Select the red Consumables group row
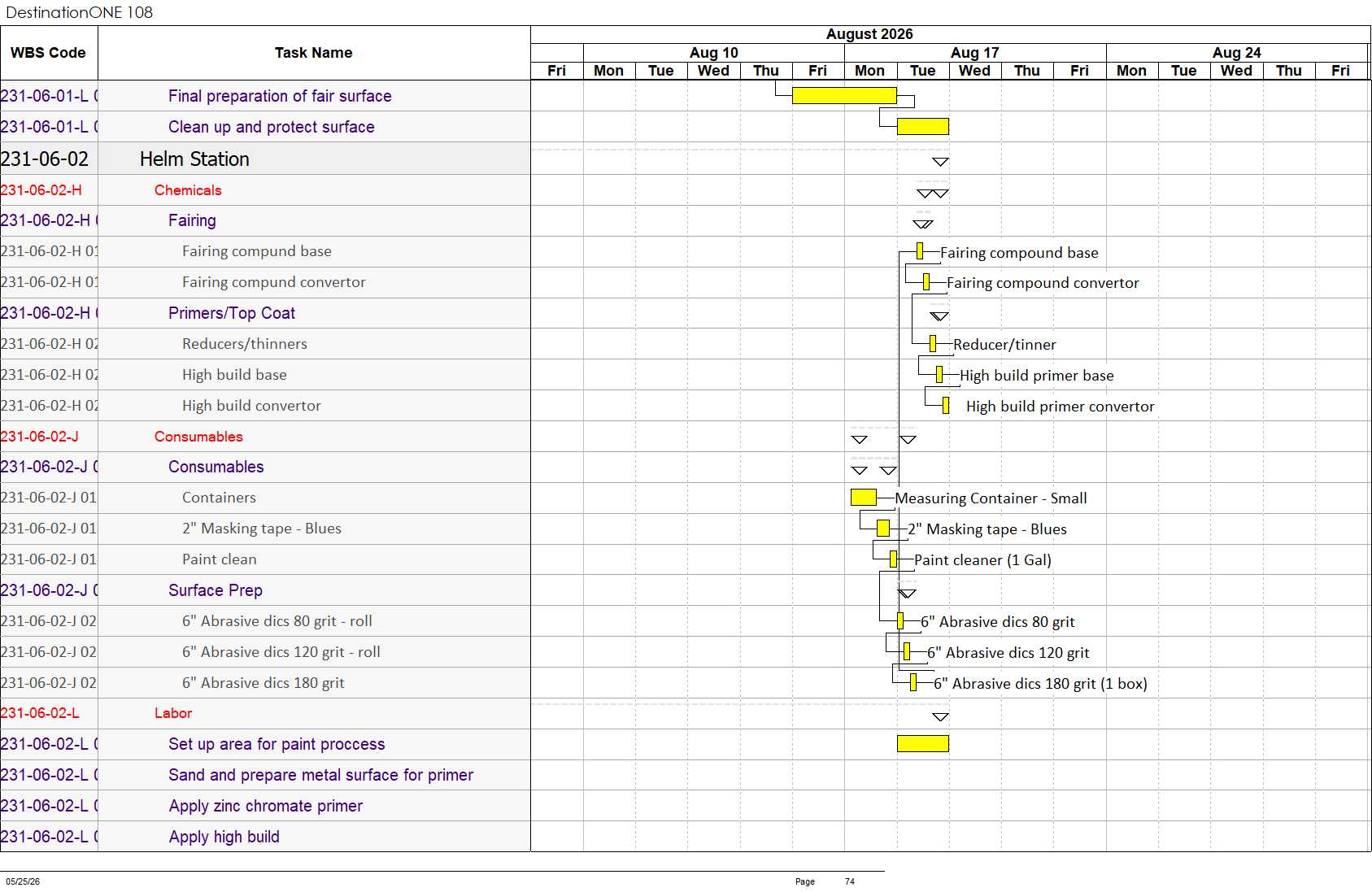 point(265,436)
